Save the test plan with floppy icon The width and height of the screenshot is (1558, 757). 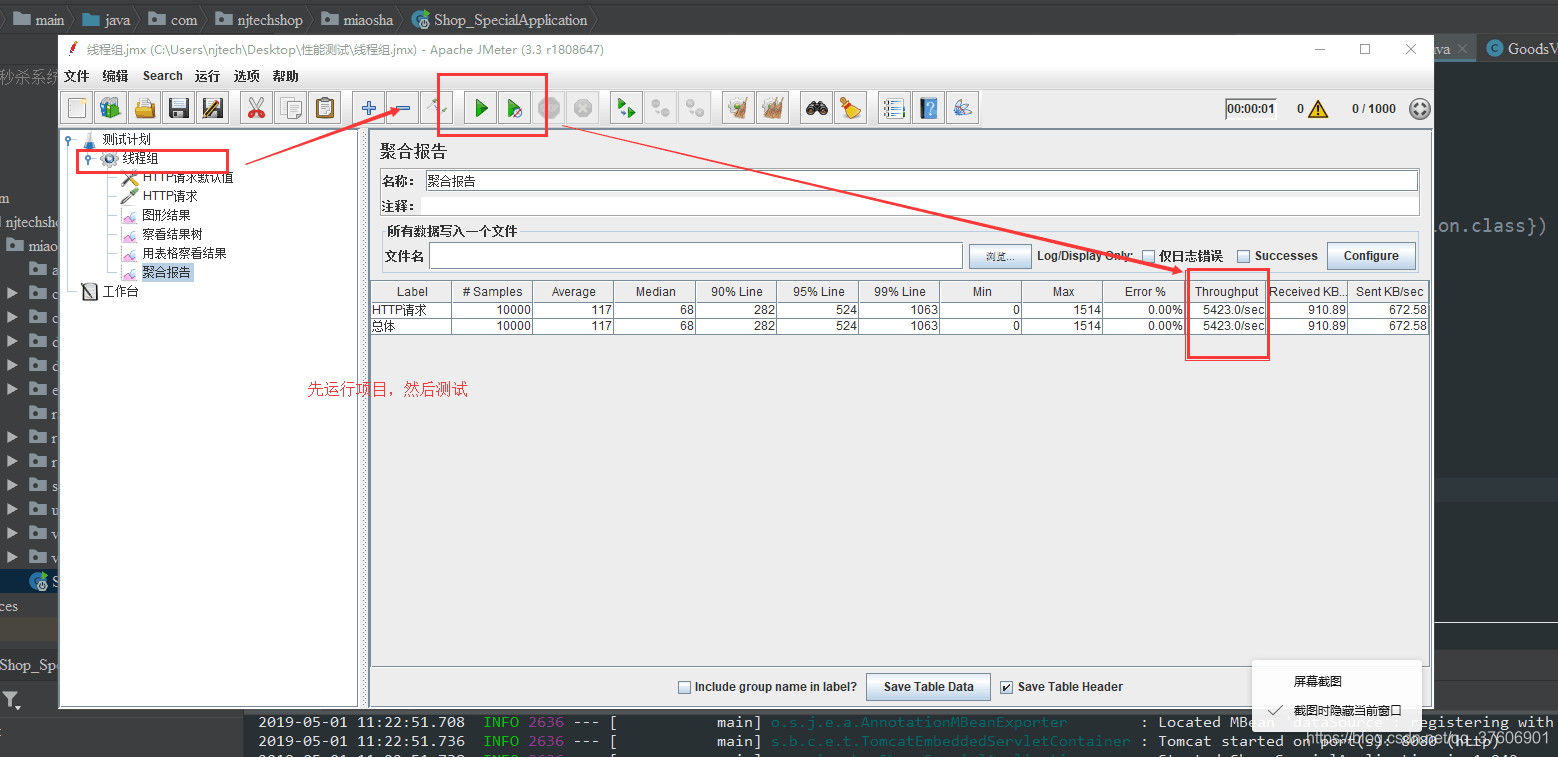179,108
